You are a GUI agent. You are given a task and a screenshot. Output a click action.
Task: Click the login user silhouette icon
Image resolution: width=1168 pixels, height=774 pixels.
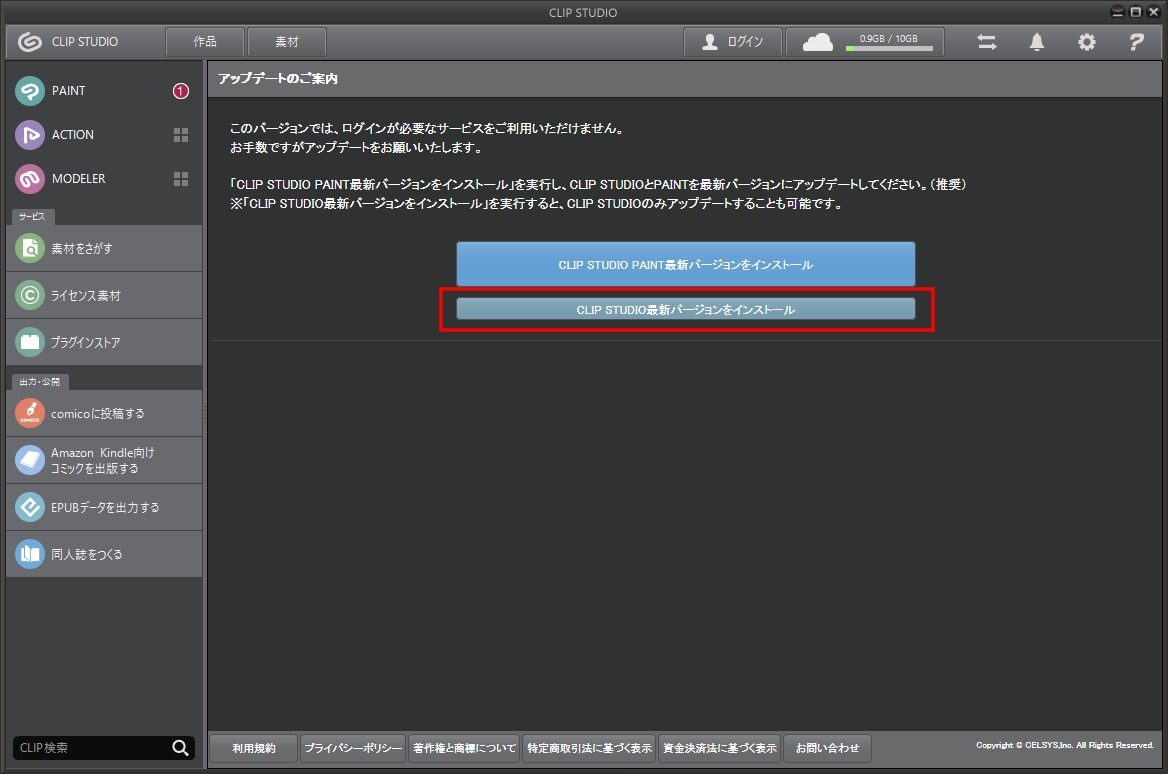(x=710, y=42)
